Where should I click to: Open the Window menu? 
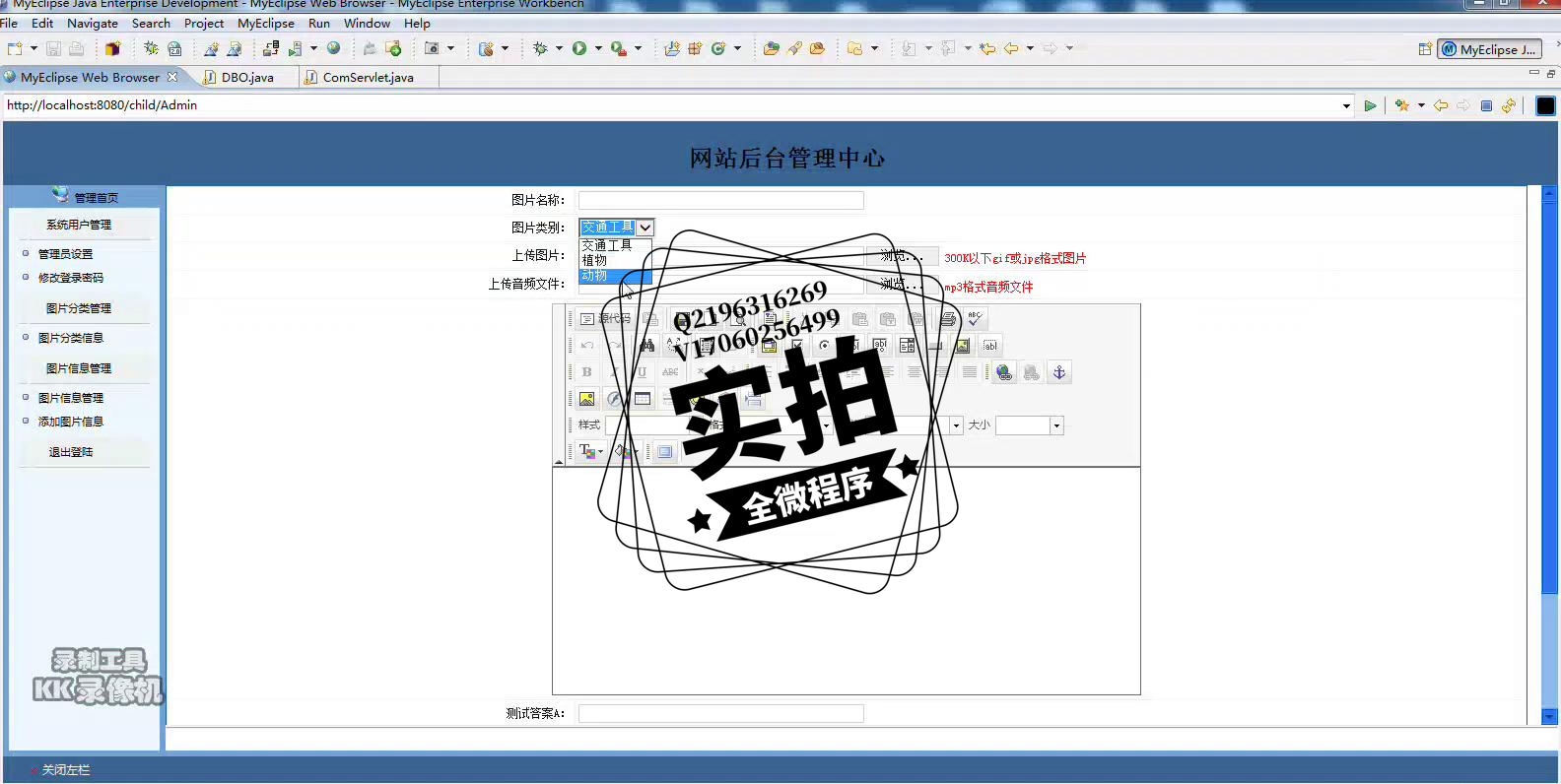coord(367,23)
